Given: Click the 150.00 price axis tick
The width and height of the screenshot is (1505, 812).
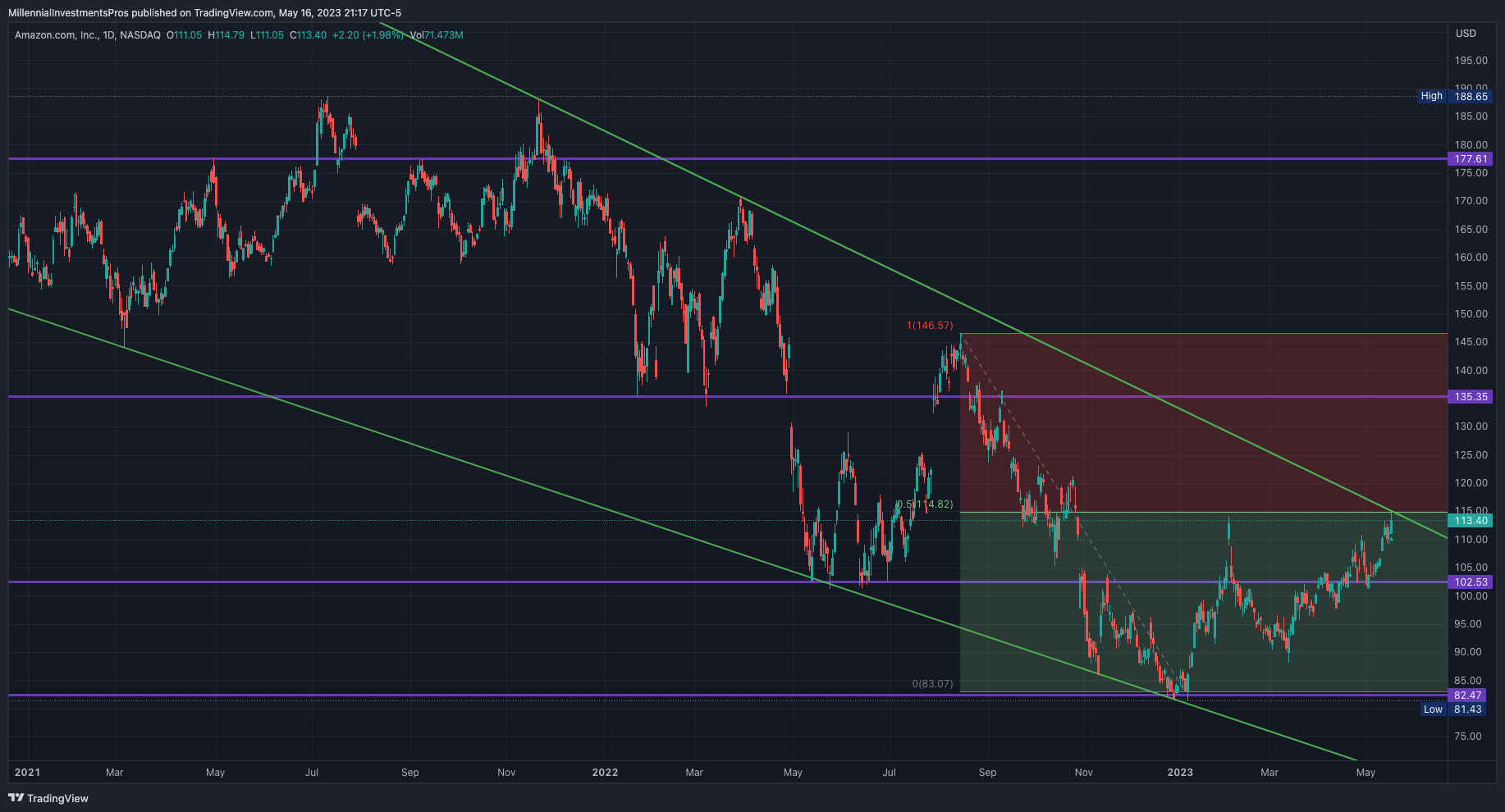Looking at the screenshot, I should pyautogui.click(x=1471, y=314).
